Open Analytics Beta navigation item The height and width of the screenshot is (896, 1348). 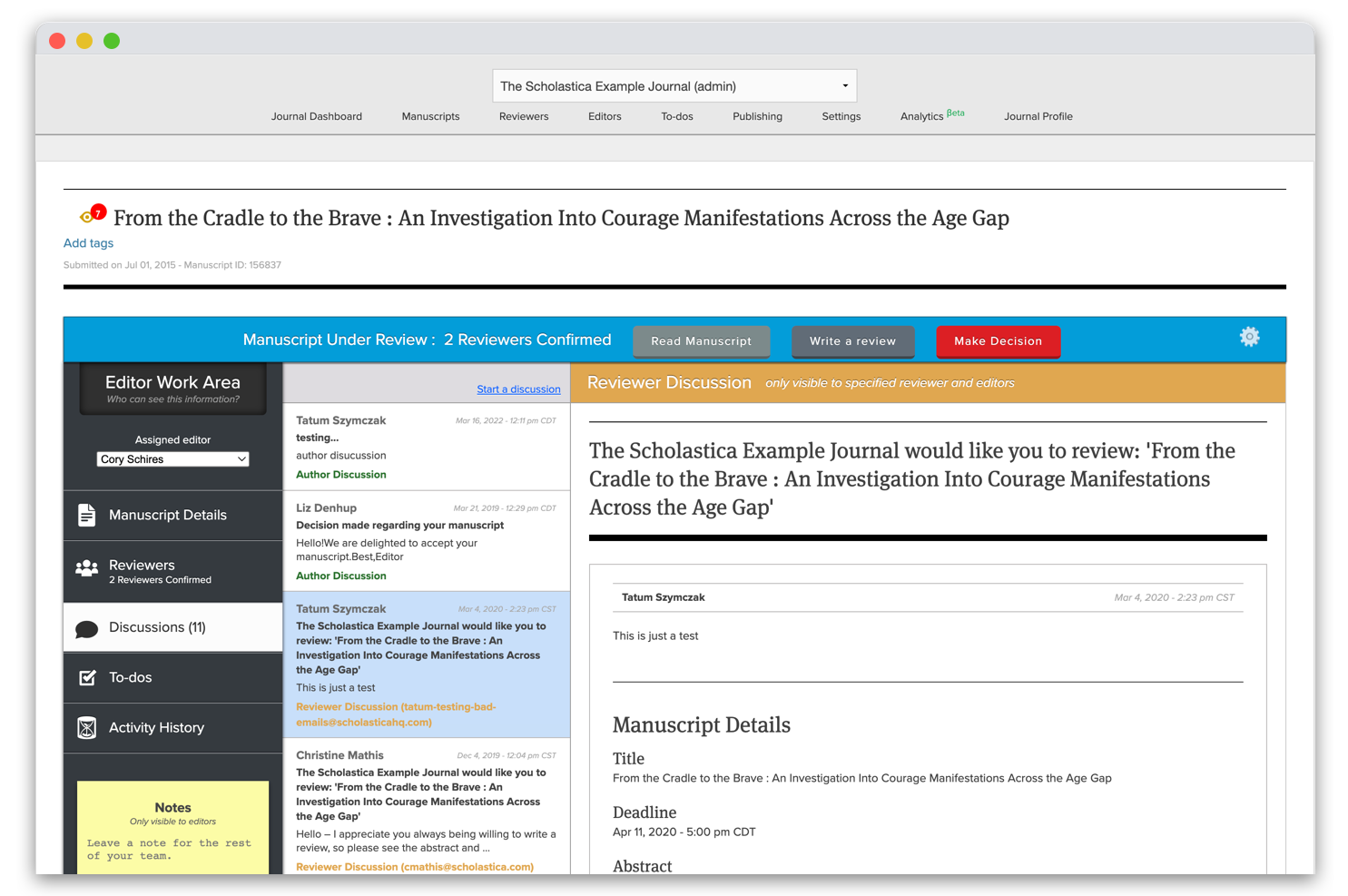point(932,115)
